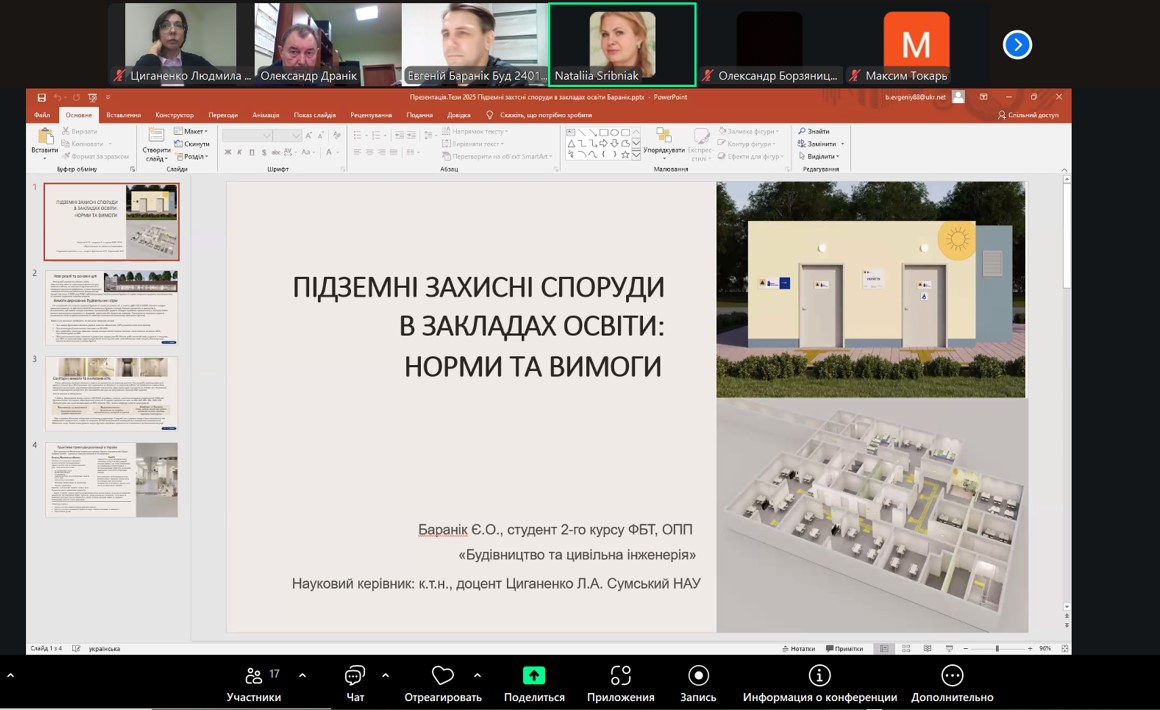Viewport: 1160px width, 710px height.
Task: Open the Вставлення ribbon tab
Action: [x=123, y=115]
